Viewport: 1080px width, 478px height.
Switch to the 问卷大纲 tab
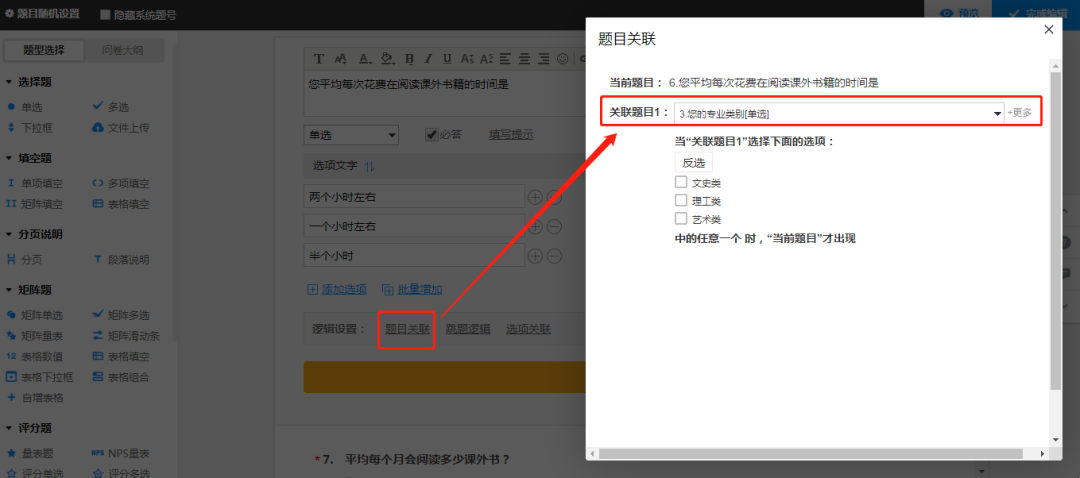click(123, 50)
